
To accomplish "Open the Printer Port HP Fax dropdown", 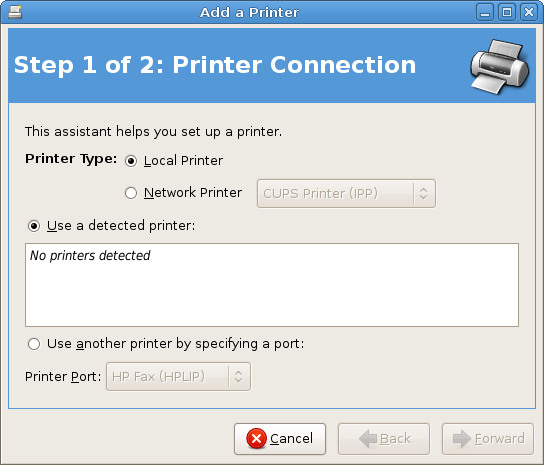I will point(178,377).
